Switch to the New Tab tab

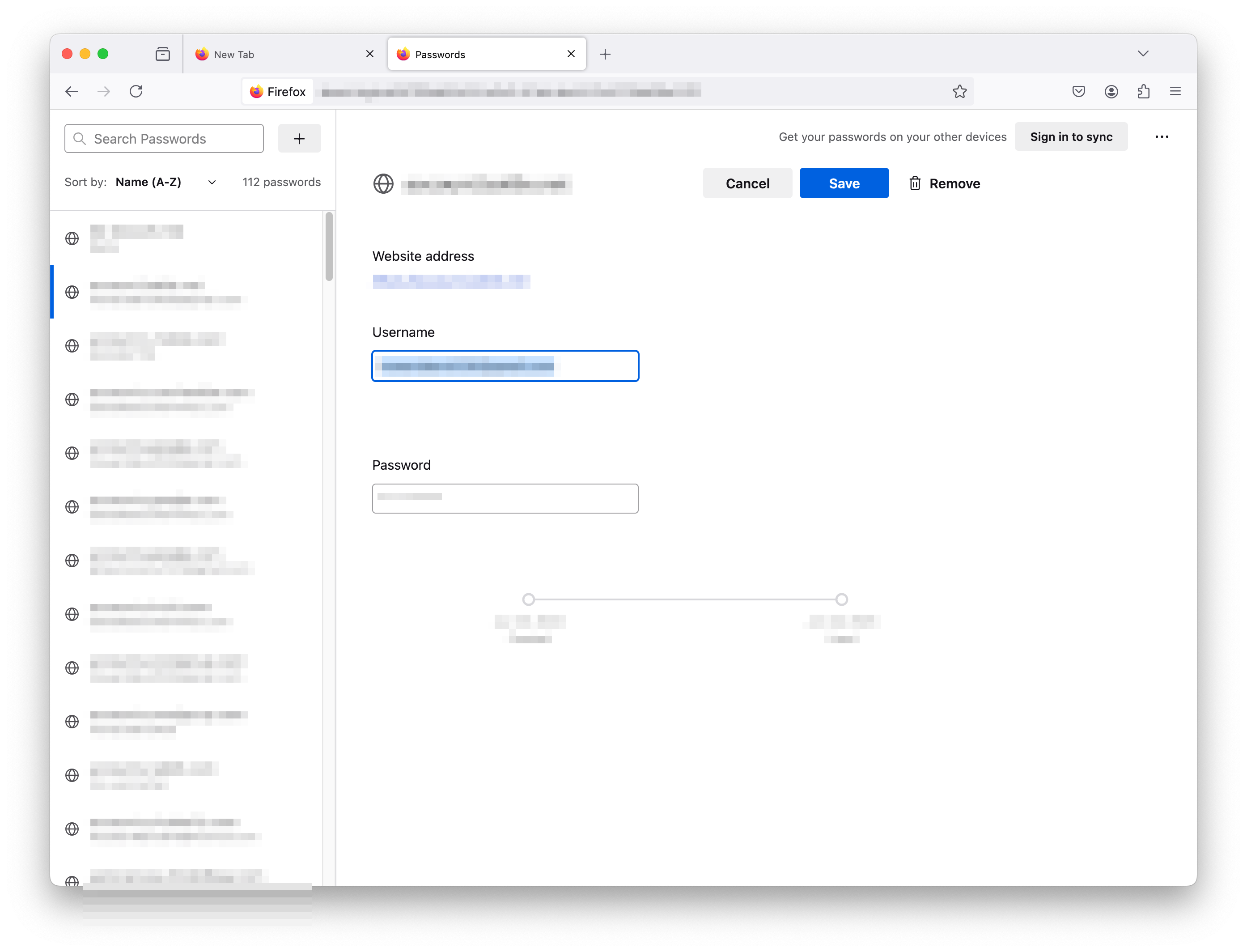284,54
